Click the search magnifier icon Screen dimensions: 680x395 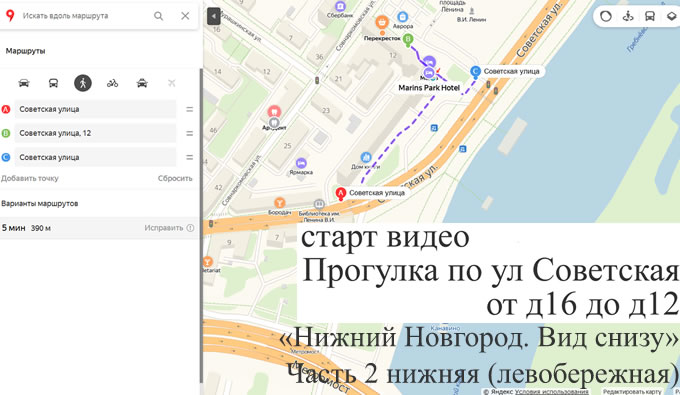(159, 16)
